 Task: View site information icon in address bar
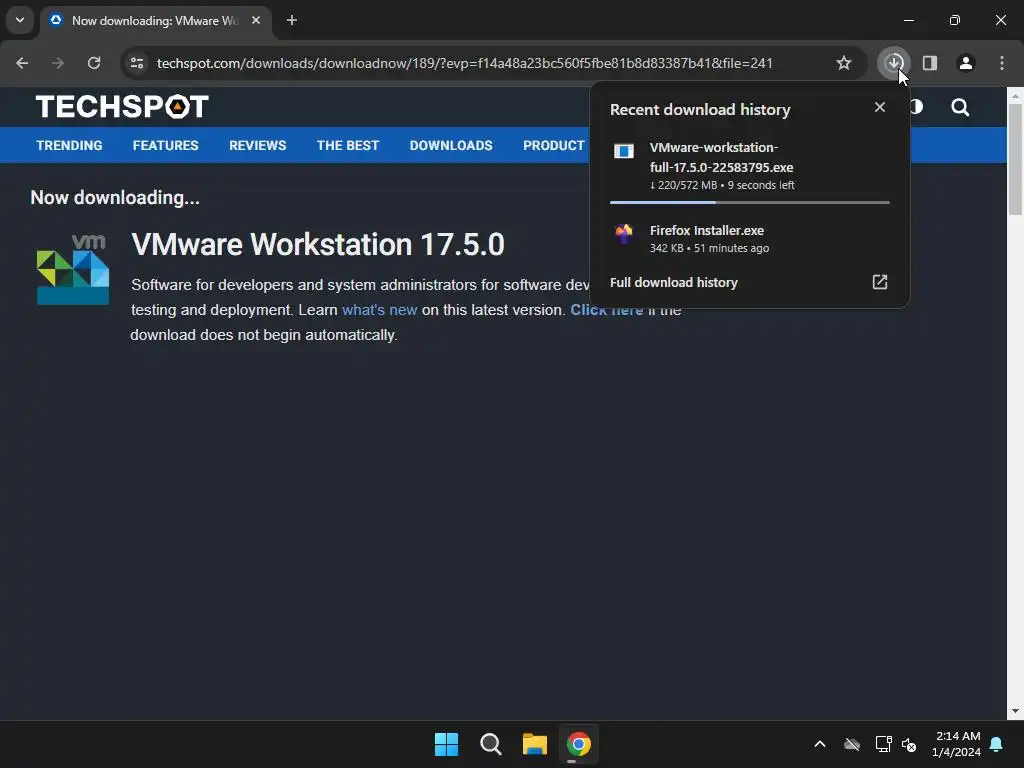point(137,63)
